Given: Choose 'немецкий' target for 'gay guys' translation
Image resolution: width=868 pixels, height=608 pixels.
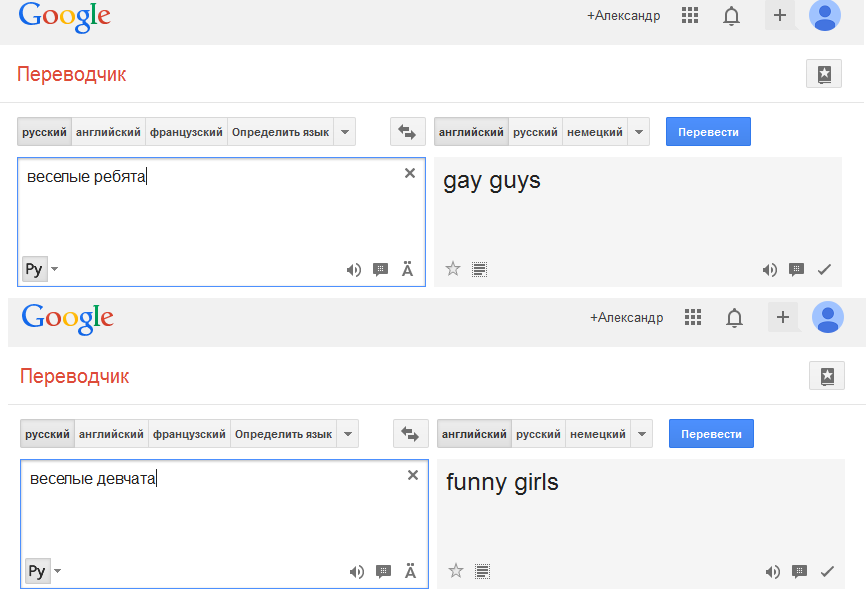Looking at the screenshot, I should pyautogui.click(x=594, y=132).
